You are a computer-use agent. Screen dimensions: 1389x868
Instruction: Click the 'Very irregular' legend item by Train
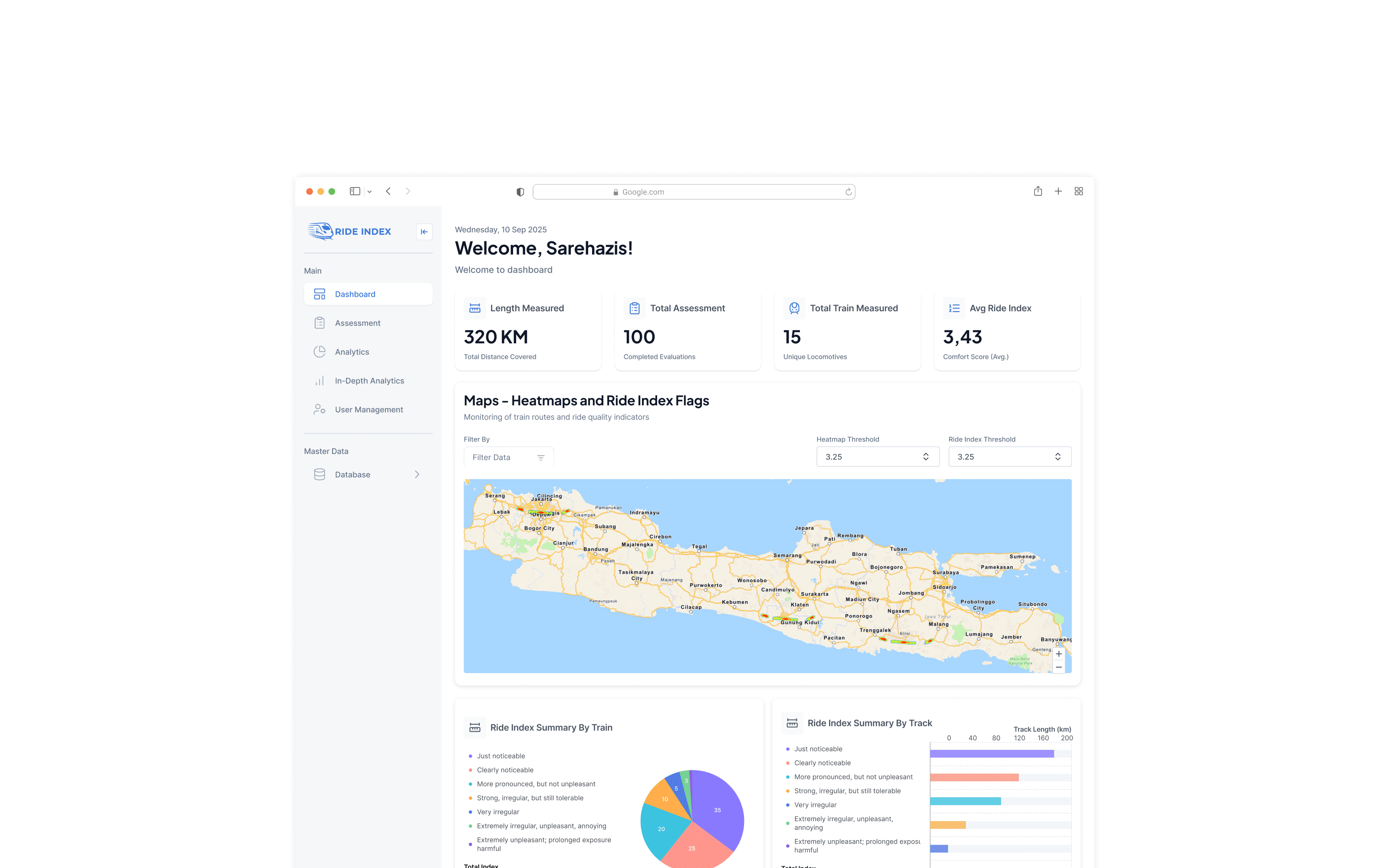pyautogui.click(x=497, y=812)
